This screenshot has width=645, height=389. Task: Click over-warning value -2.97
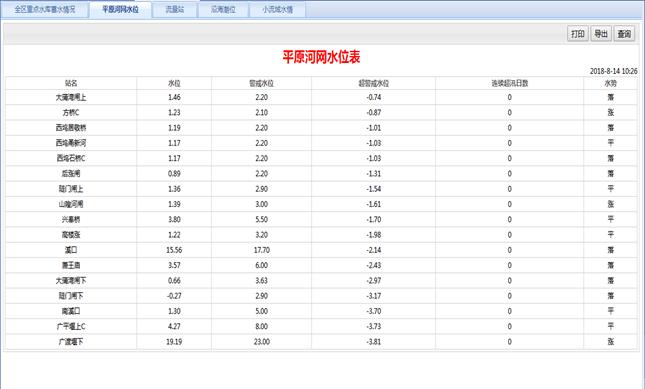point(374,280)
